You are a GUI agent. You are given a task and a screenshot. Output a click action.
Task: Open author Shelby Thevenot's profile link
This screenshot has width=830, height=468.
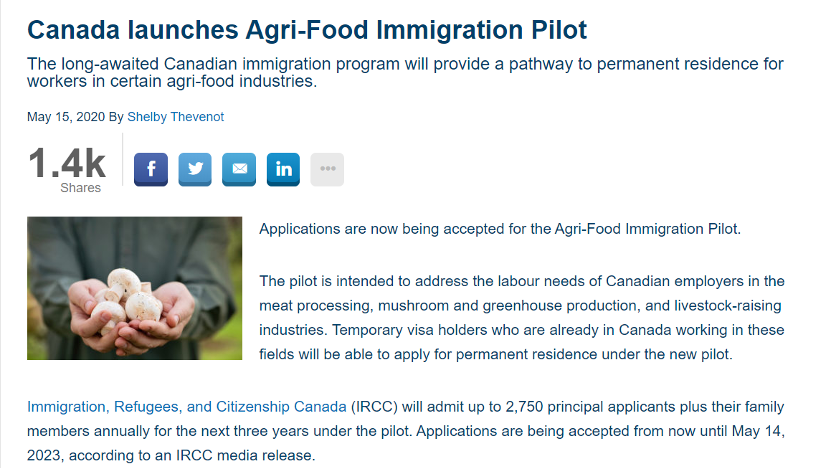coord(175,117)
